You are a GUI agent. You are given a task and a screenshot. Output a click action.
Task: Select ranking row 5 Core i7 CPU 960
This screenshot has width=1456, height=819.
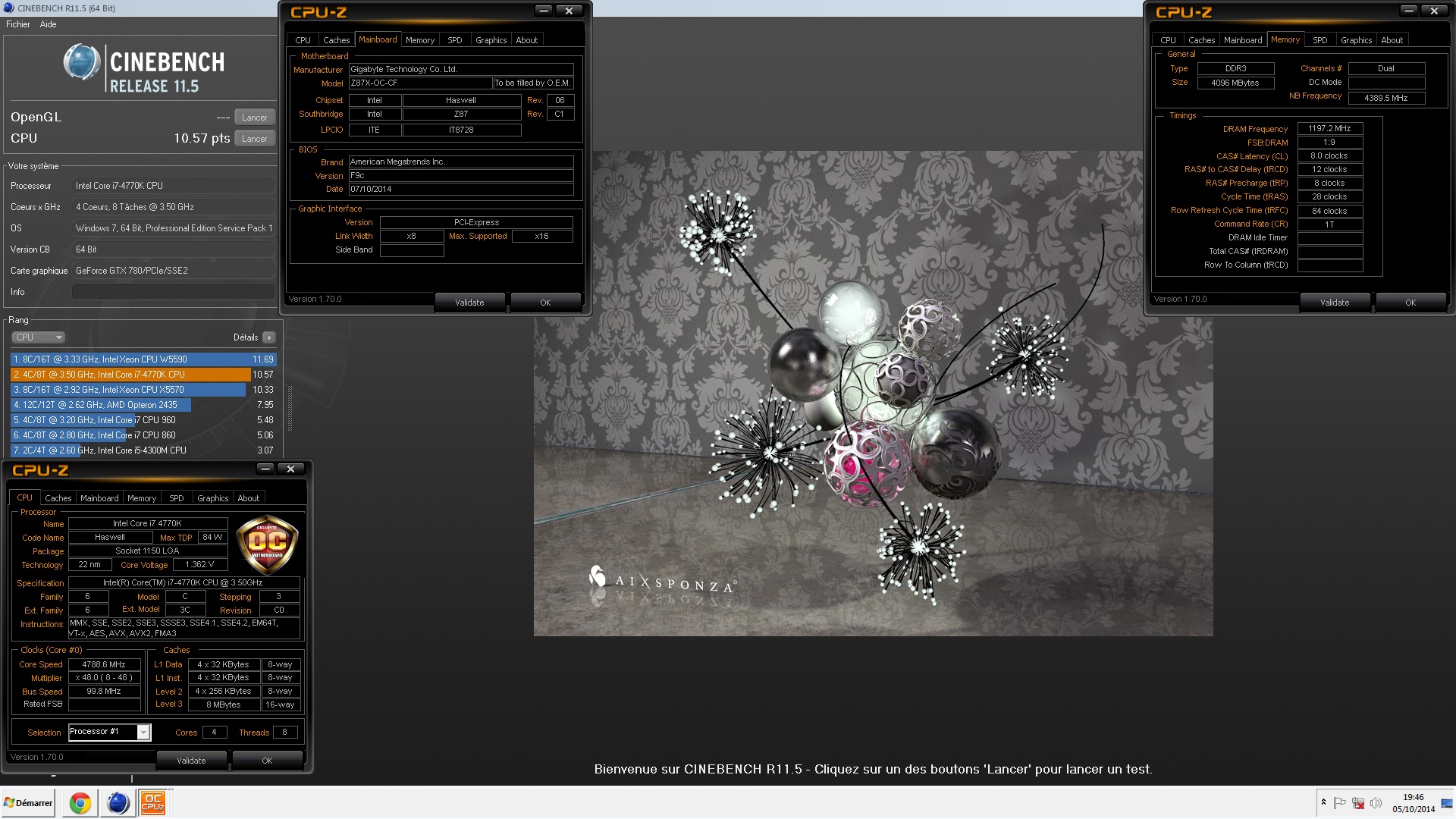pos(143,420)
